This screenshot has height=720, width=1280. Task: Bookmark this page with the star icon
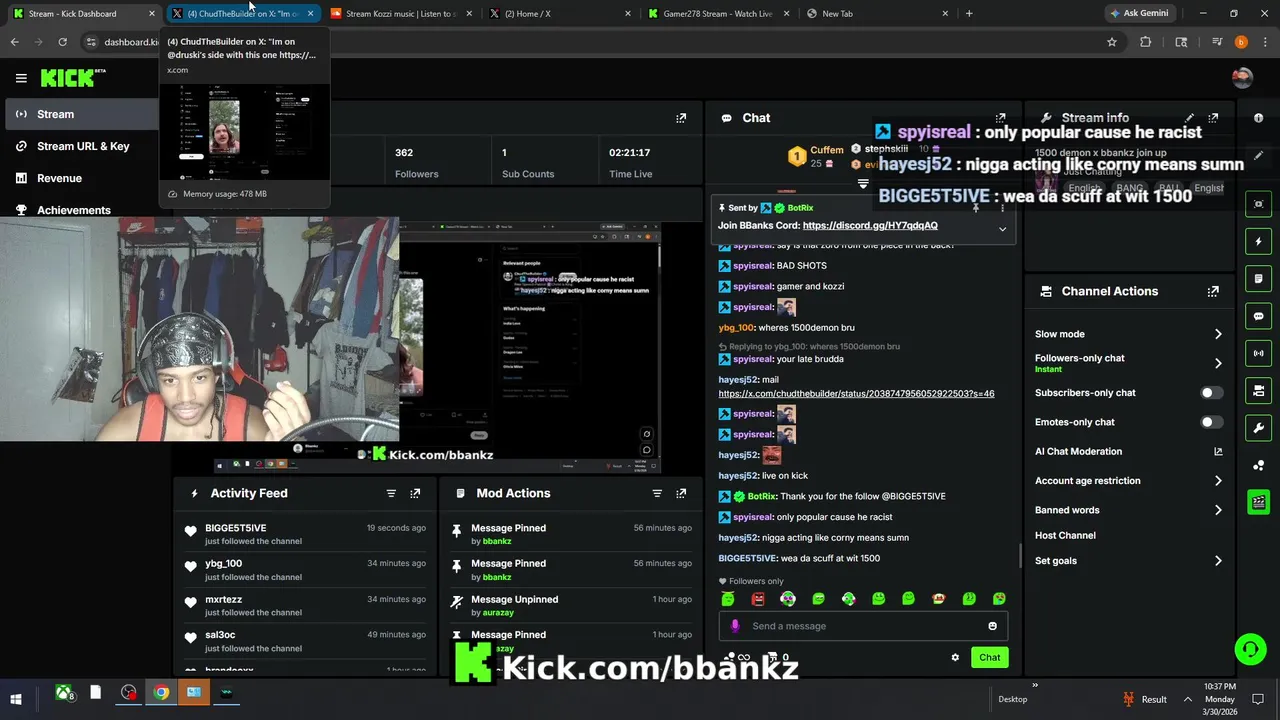1111,42
